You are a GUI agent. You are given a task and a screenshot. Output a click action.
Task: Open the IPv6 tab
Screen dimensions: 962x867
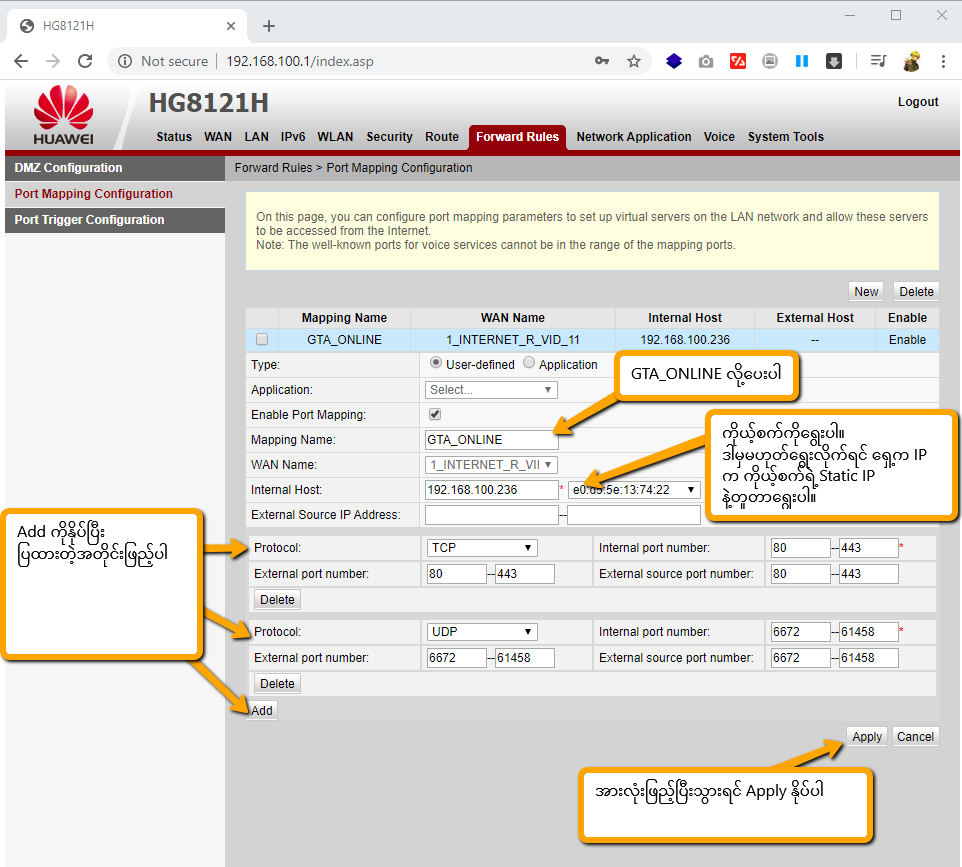coord(293,137)
